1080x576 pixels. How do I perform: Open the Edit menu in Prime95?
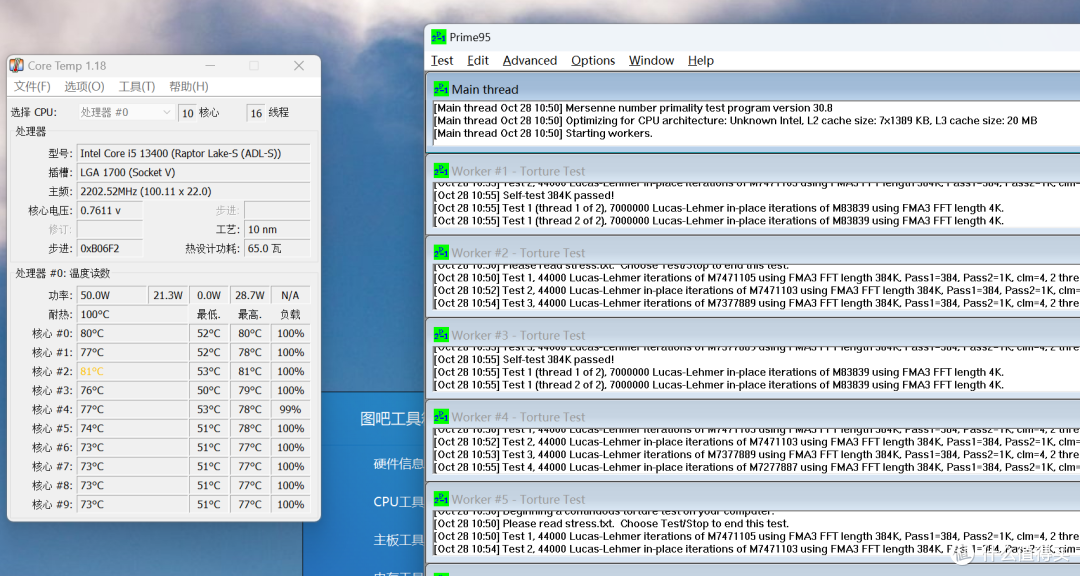[x=478, y=61]
